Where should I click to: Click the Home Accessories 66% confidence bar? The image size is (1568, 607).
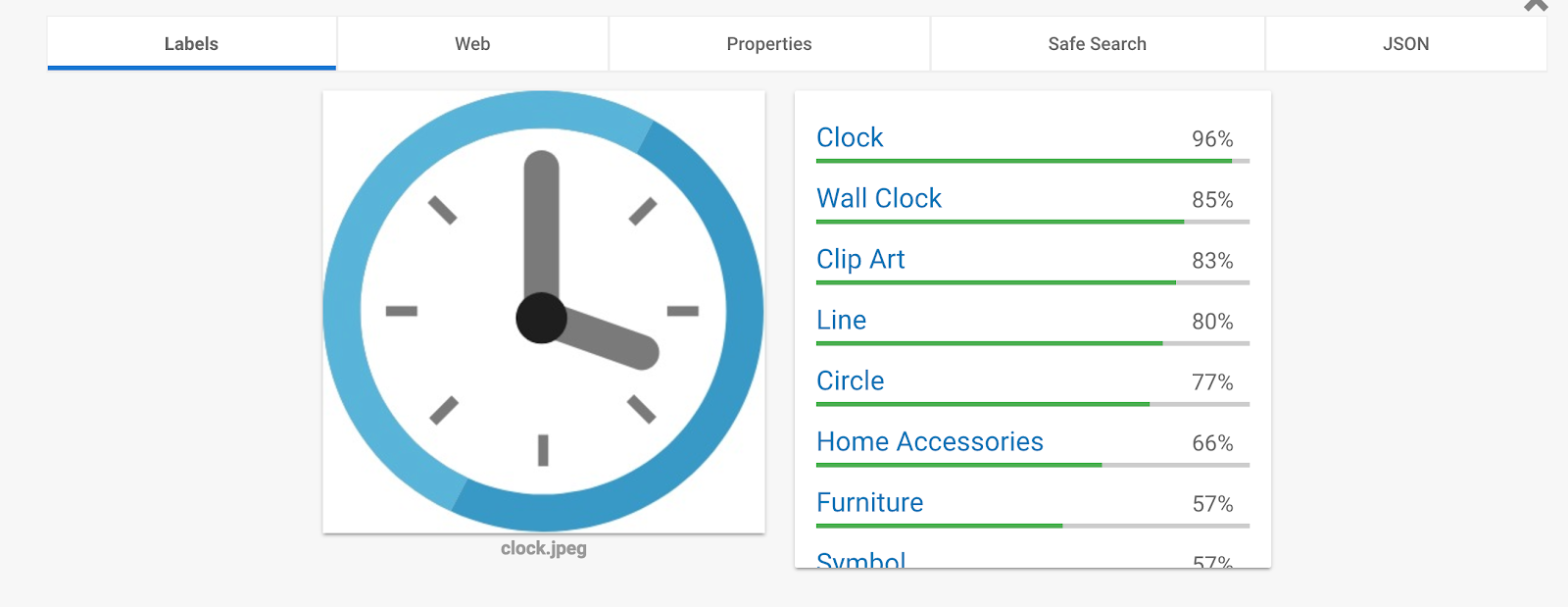[1033, 465]
